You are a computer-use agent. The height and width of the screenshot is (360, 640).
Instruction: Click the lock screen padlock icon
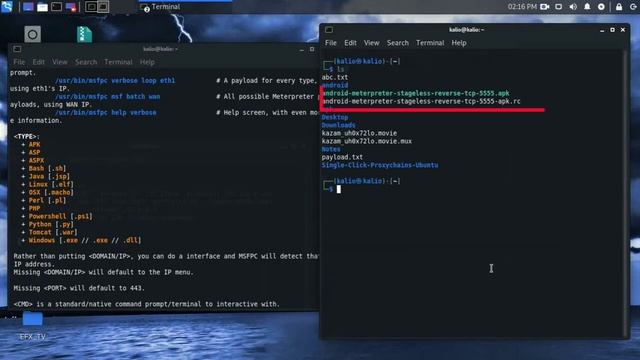(x=619, y=7)
